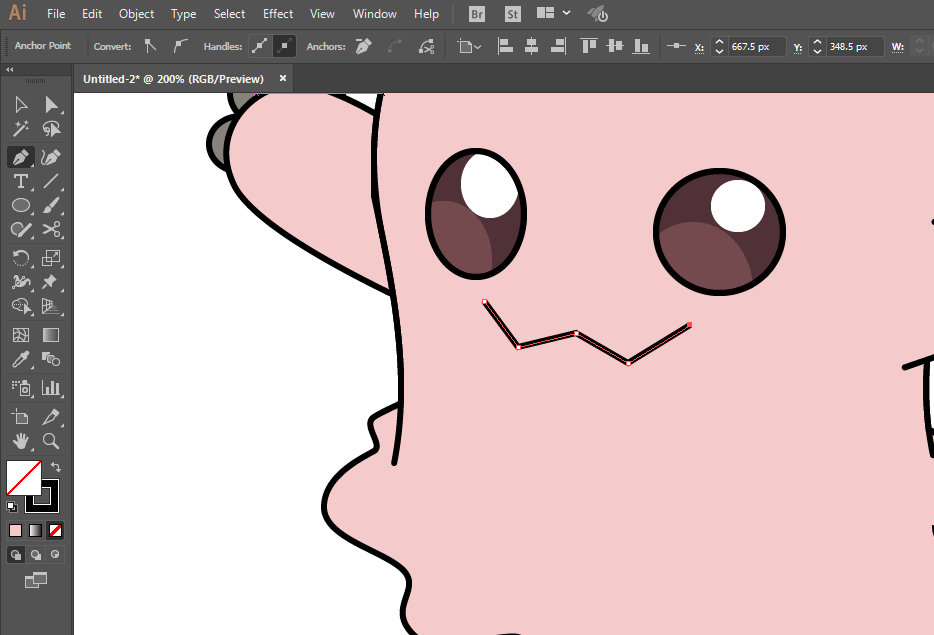This screenshot has width=934, height=635.
Task: Swap fill and stroke colors
Action: click(x=56, y=467)
